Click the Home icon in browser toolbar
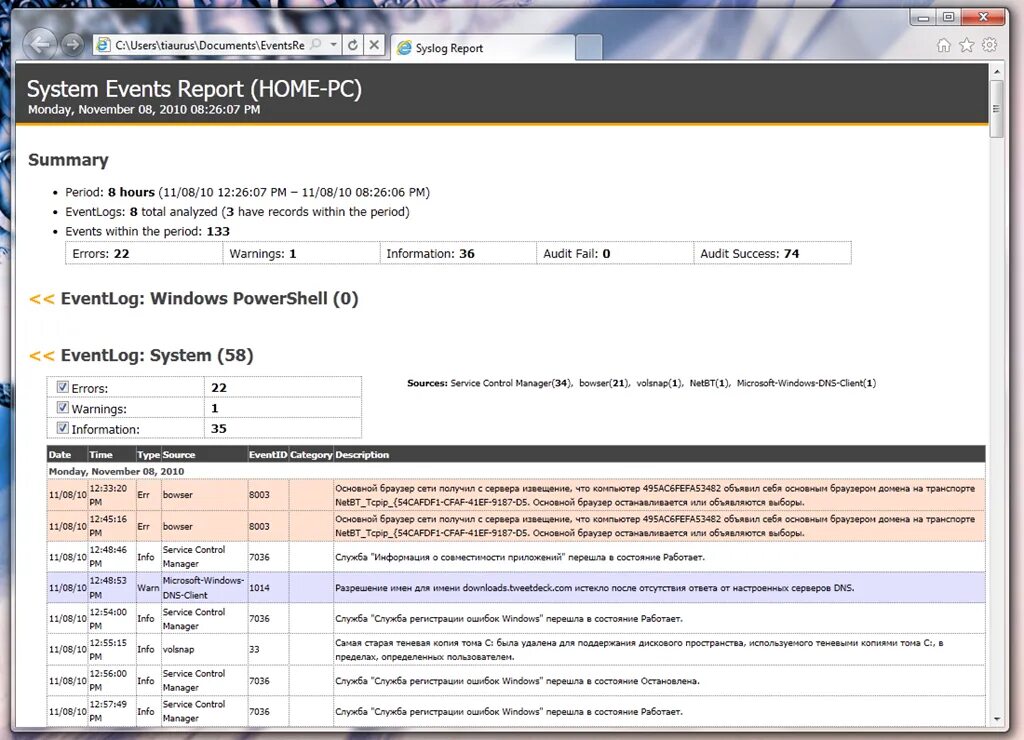 pyautogui.click(x=944, y=44)
